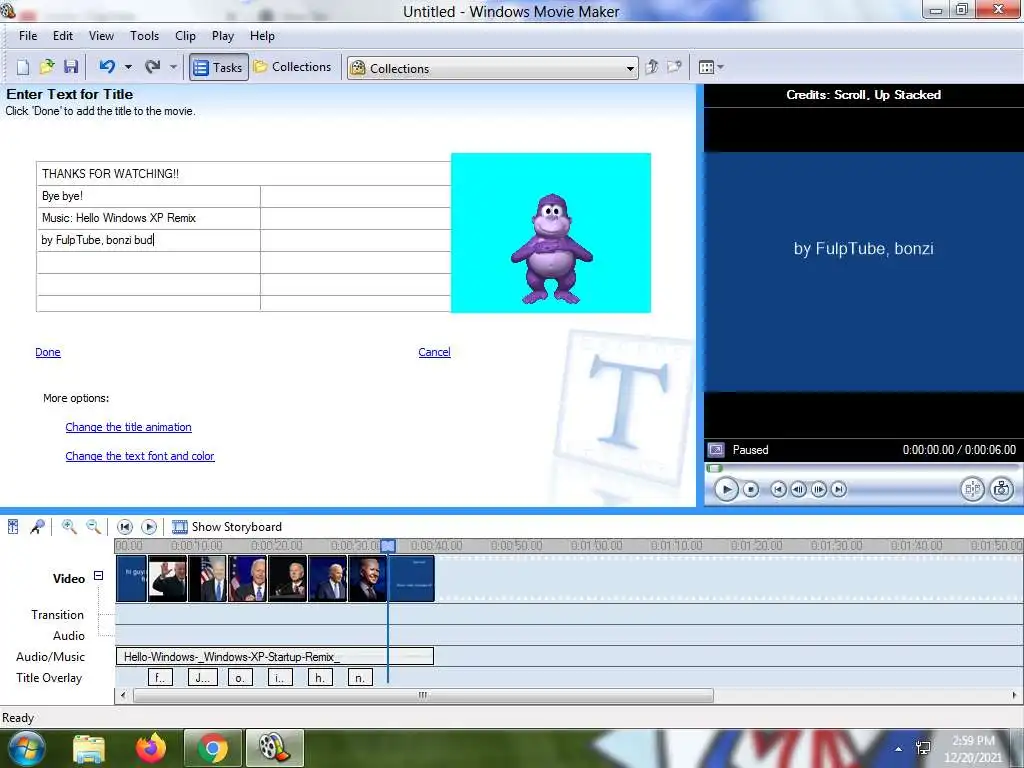
Task: Open the File menu
Action: pyautogui.click(x=28, y=36)
